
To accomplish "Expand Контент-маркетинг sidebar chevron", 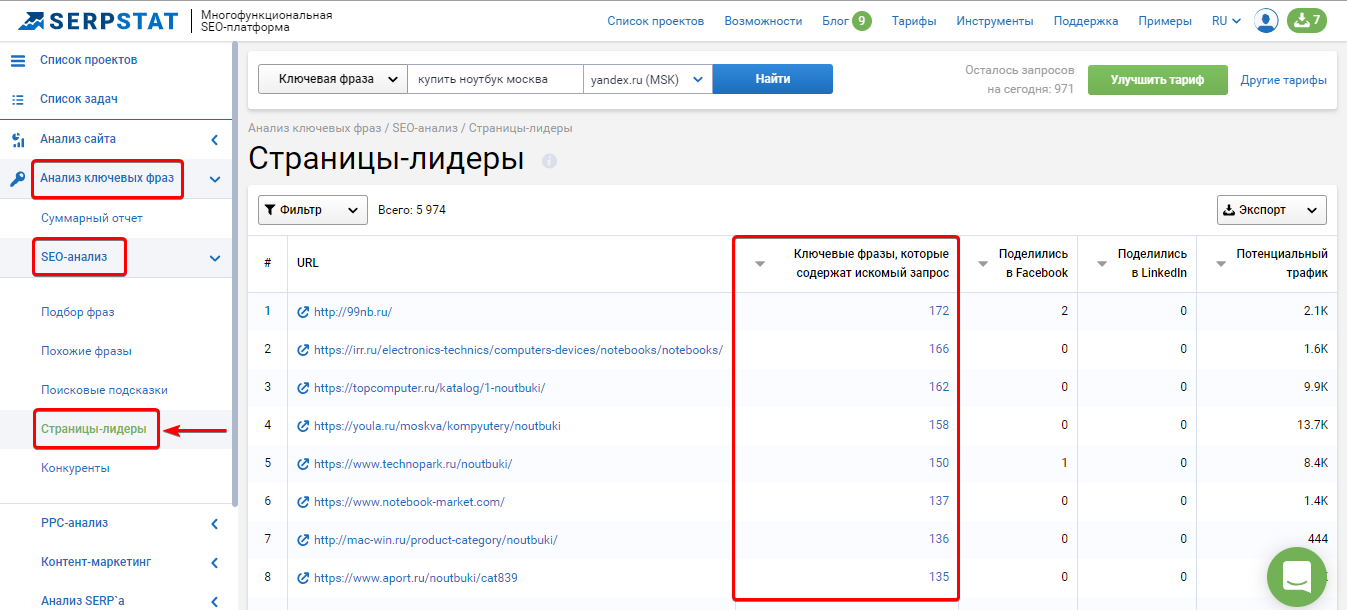I will pyautogui.click(x=215, y=562).
